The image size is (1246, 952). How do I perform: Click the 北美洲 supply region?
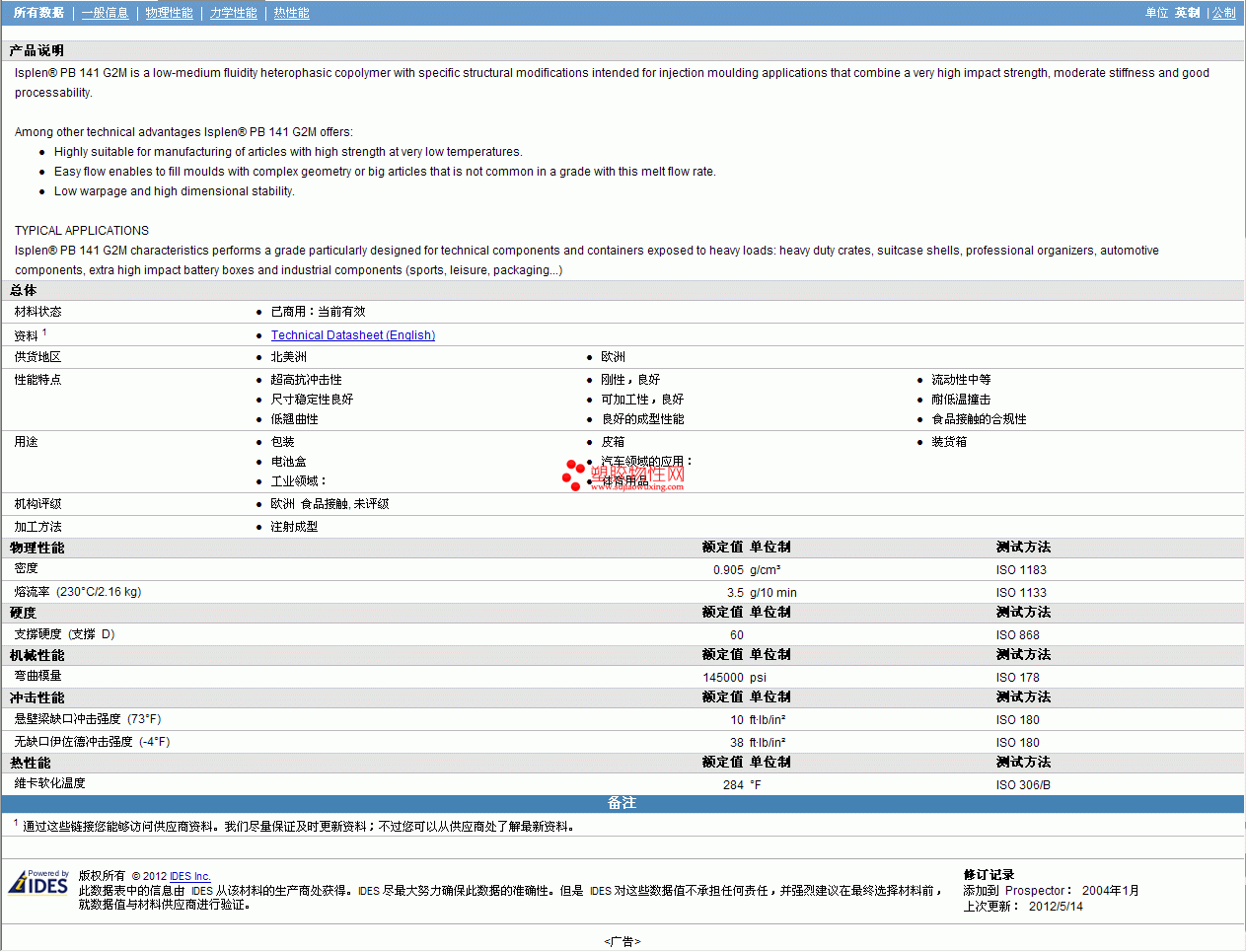(x=288, y=357)
